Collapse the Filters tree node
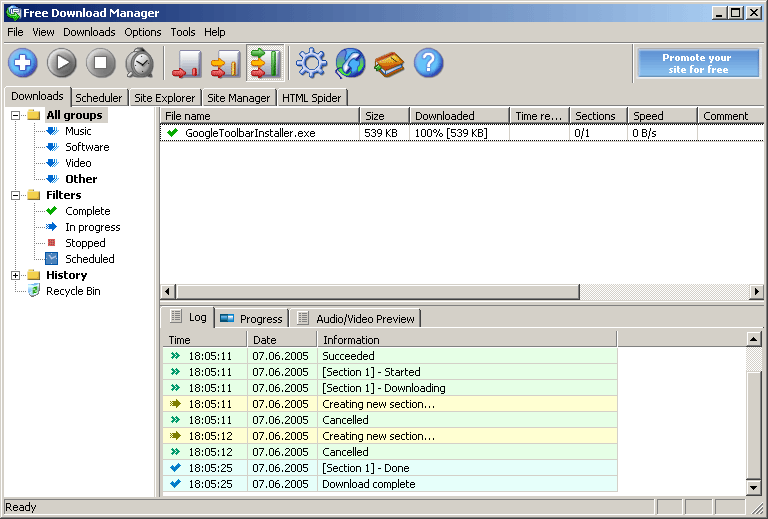 pyautogui.click(x=17, y=195)
